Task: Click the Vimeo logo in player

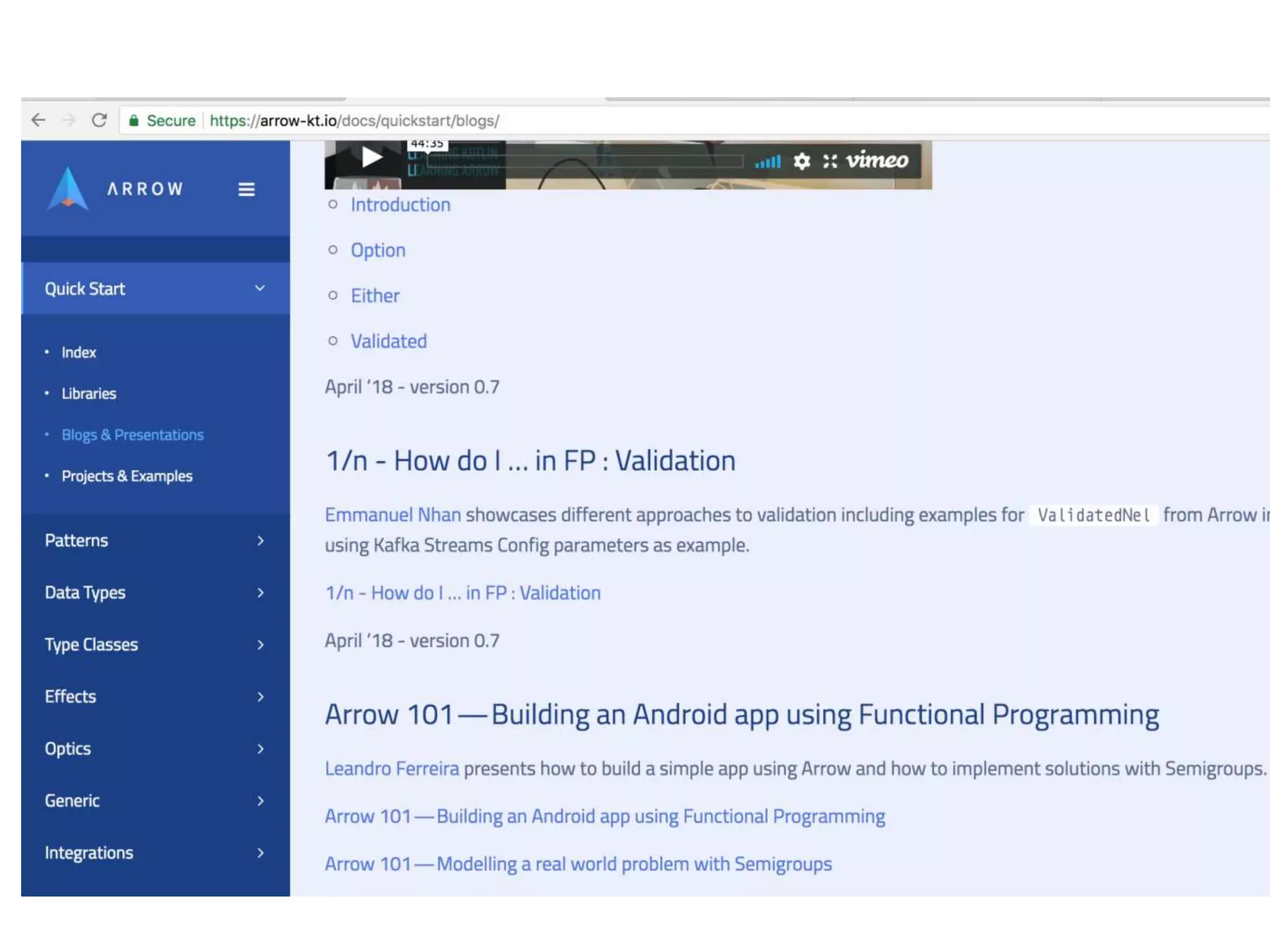Action: (877, 161)
